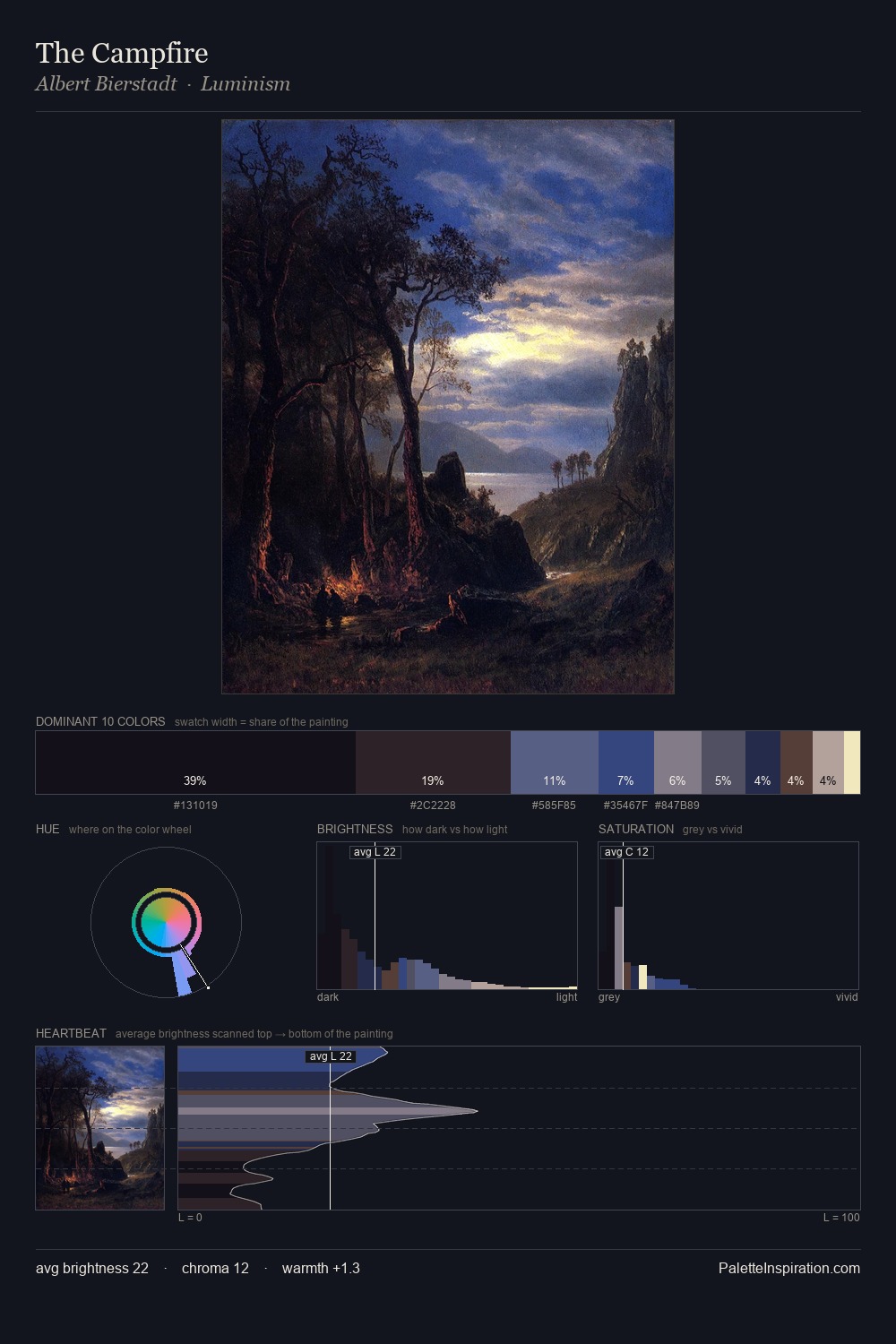This screenshot has width=896, height=1344.
Task: Click the 'avg L 22' label in the Brightness histogram
Action: point(375,852)
